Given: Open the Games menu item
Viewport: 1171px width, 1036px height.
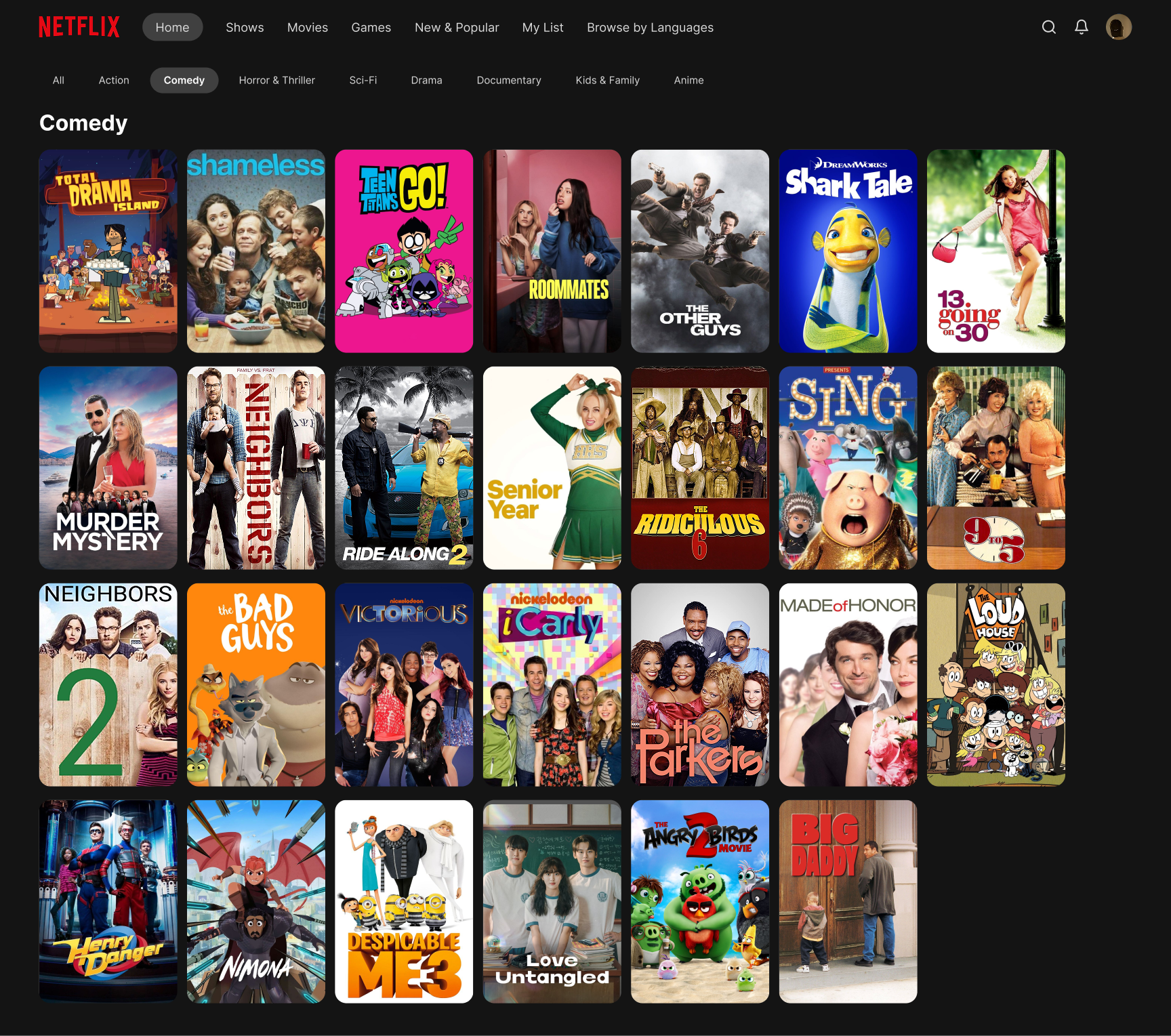Looking at the screenshot, I should pos(371,27).
